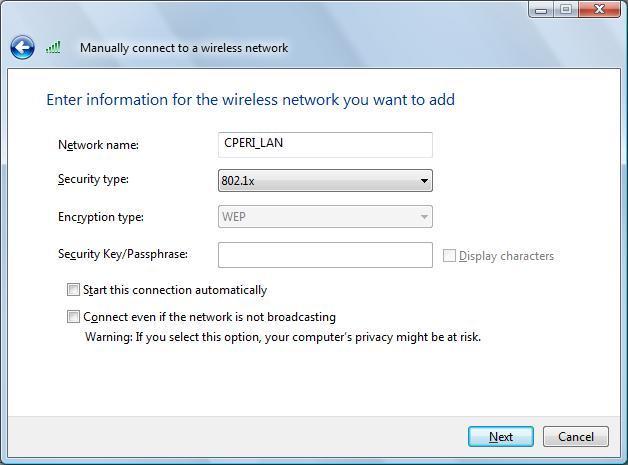628x465 pixels.
Task: Go back using the blue arrow button
Action: pos(22,48)
